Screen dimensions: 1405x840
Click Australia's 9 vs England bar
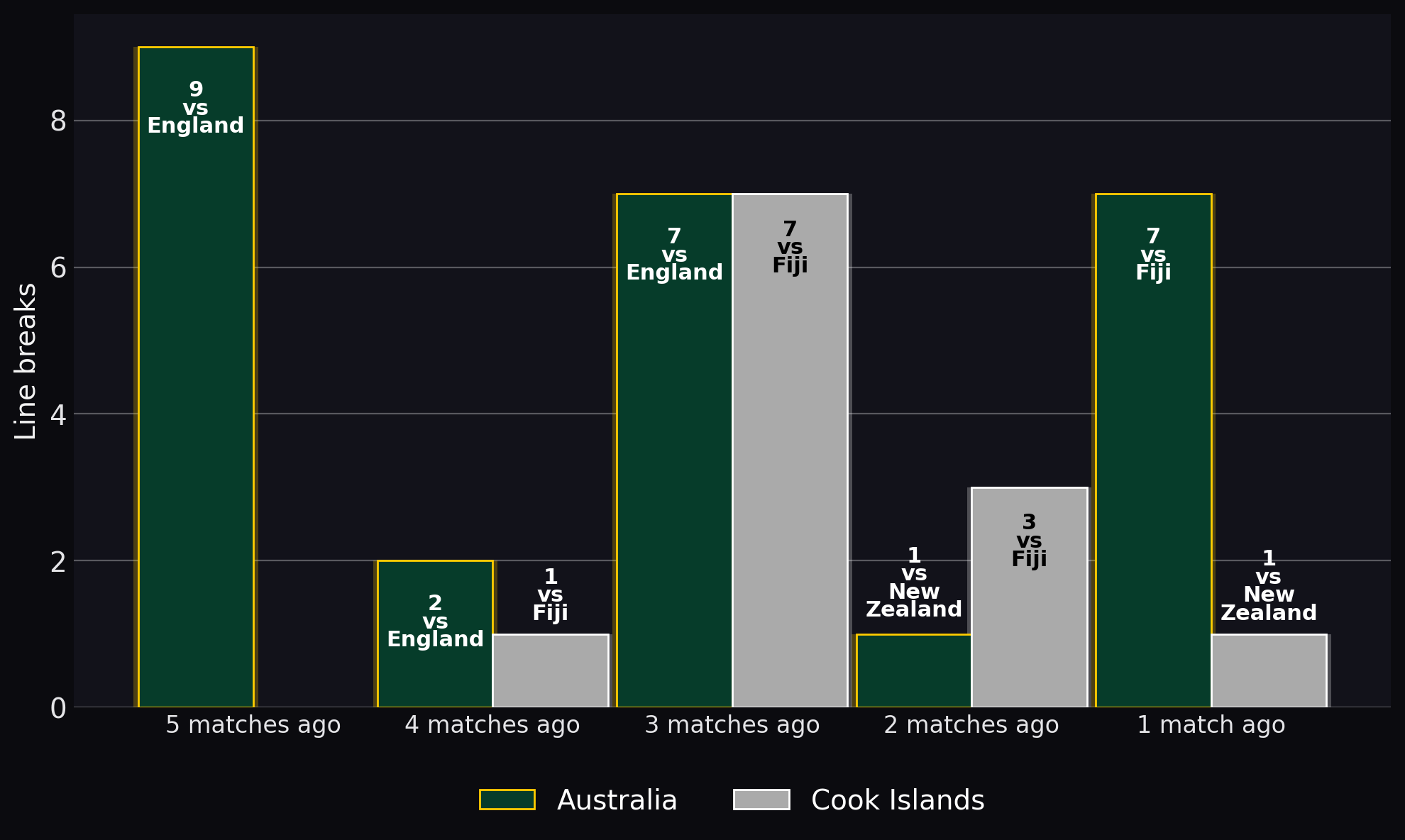coord(196,377)
